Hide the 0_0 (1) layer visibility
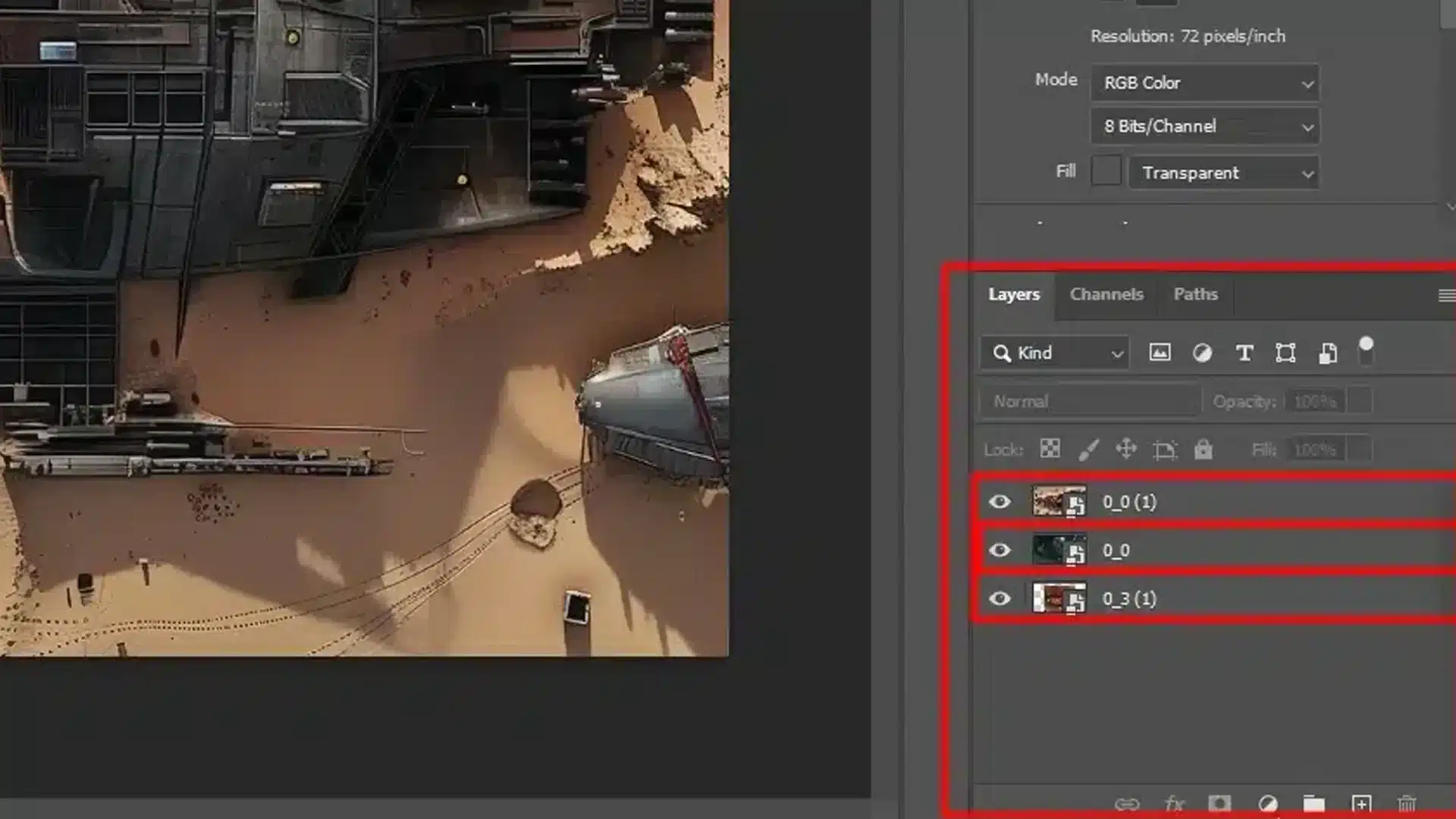 coord(1001,500)
